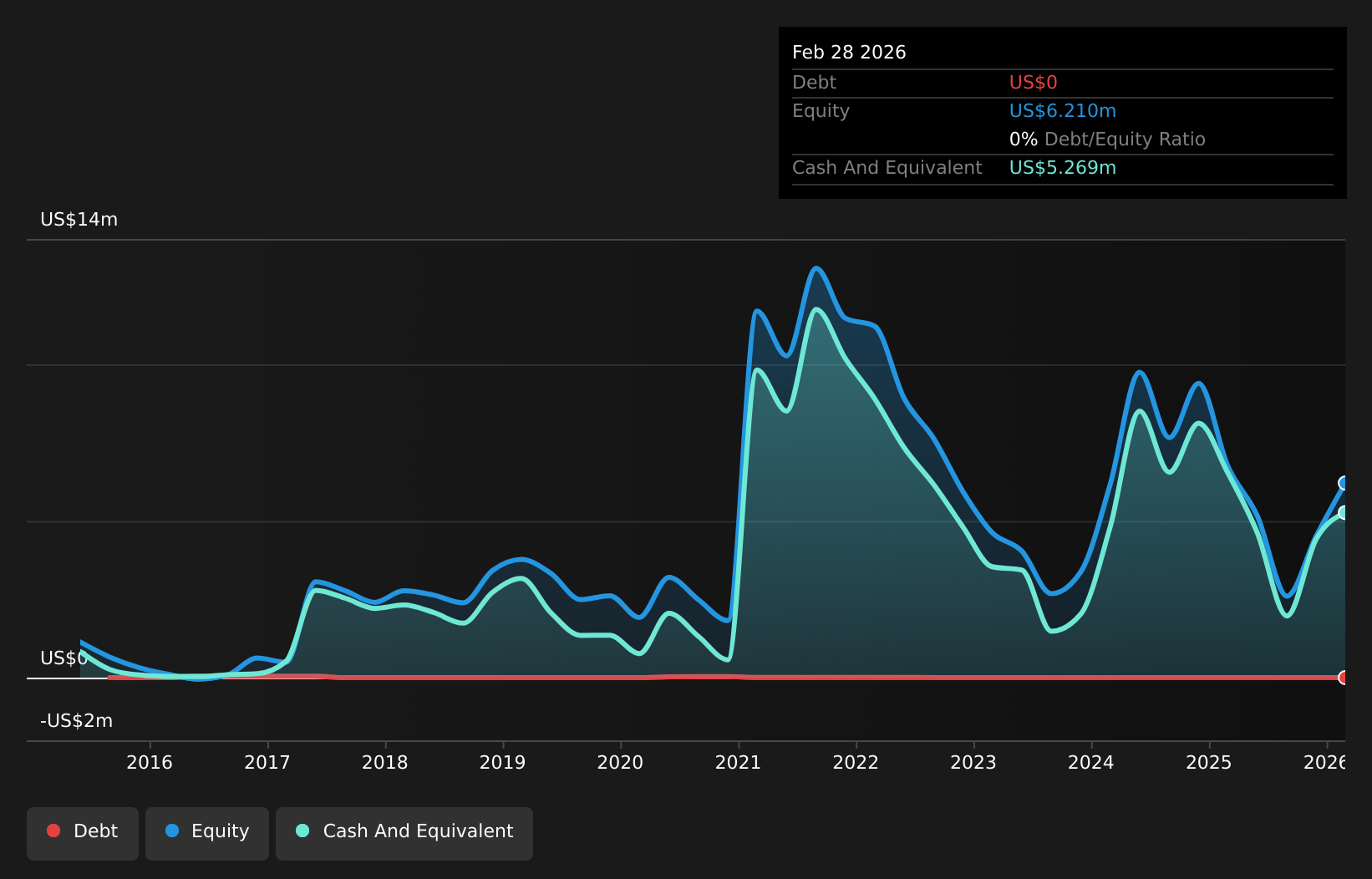
Task: Click the 2017 x-axis label
Action: (267, 762)
